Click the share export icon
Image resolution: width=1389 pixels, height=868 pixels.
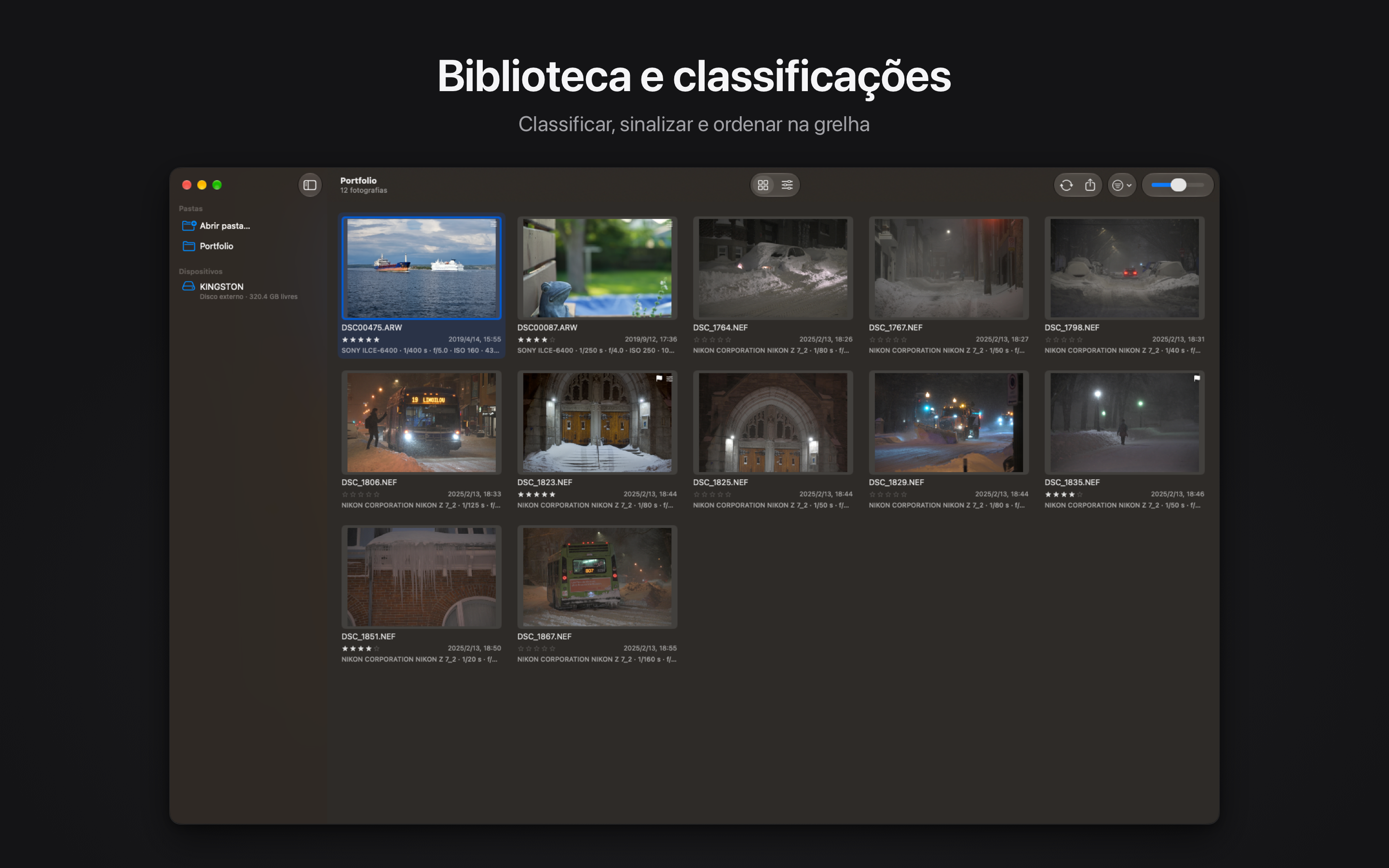1090,185
